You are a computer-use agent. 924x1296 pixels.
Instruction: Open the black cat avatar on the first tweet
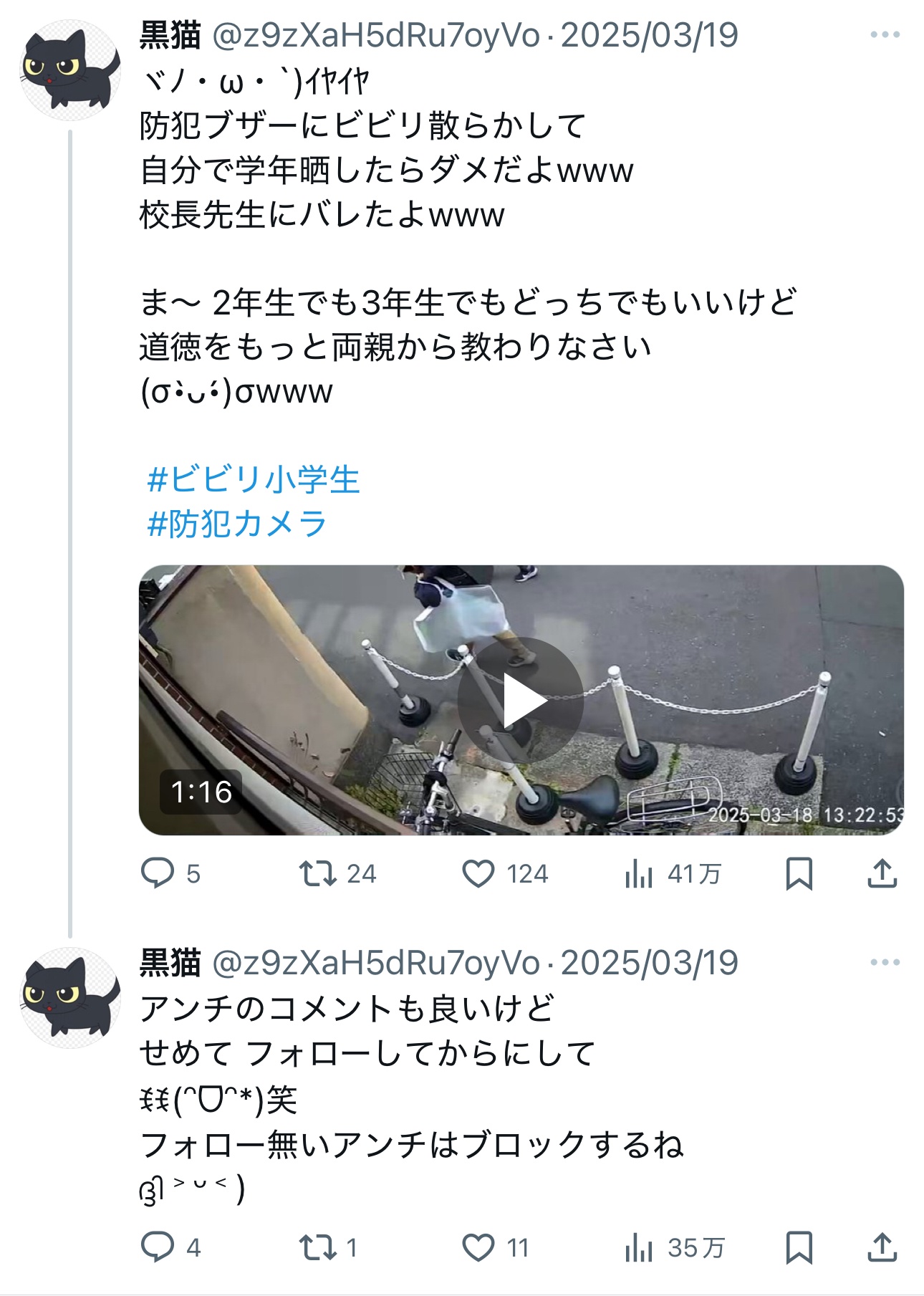(x=69, y=69)
